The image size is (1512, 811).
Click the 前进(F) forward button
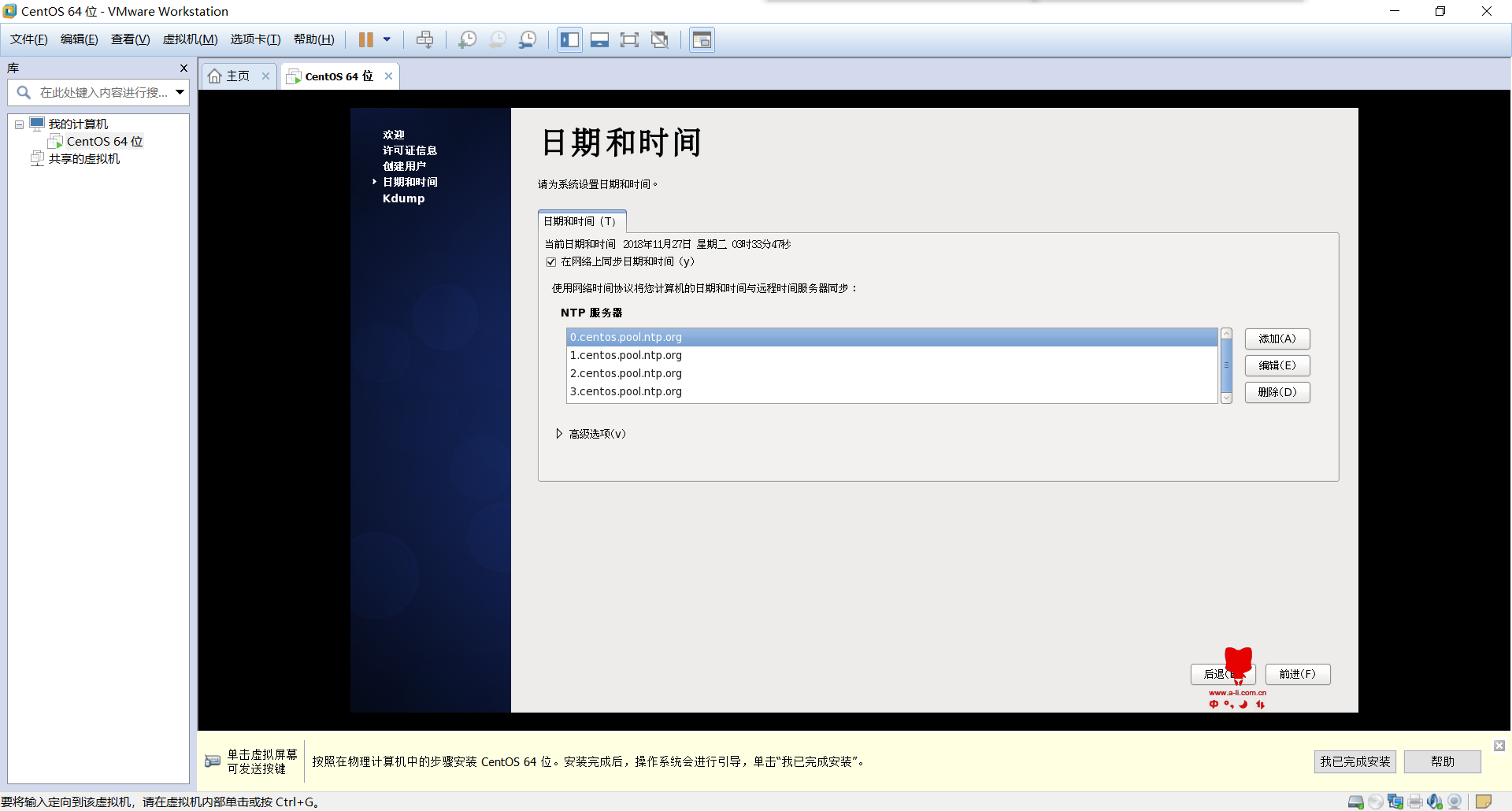point(1297,674)
